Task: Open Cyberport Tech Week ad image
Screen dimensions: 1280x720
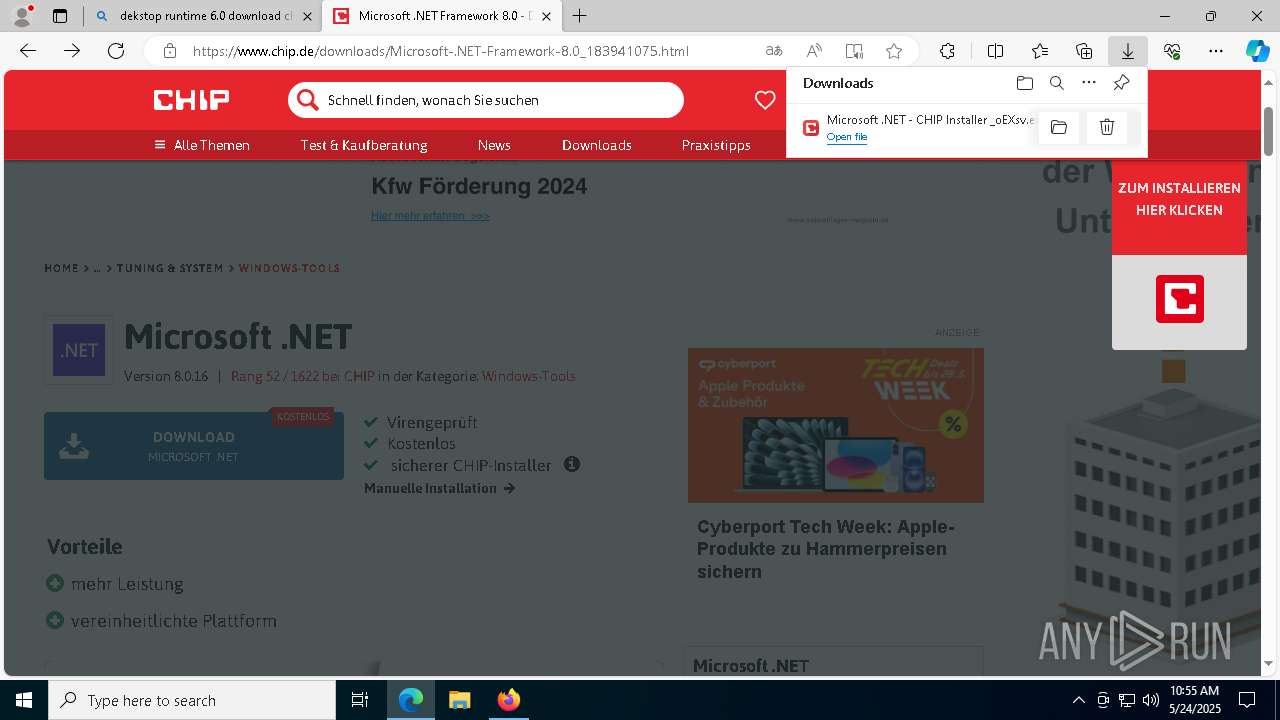Action: click(x=836, y=425)
